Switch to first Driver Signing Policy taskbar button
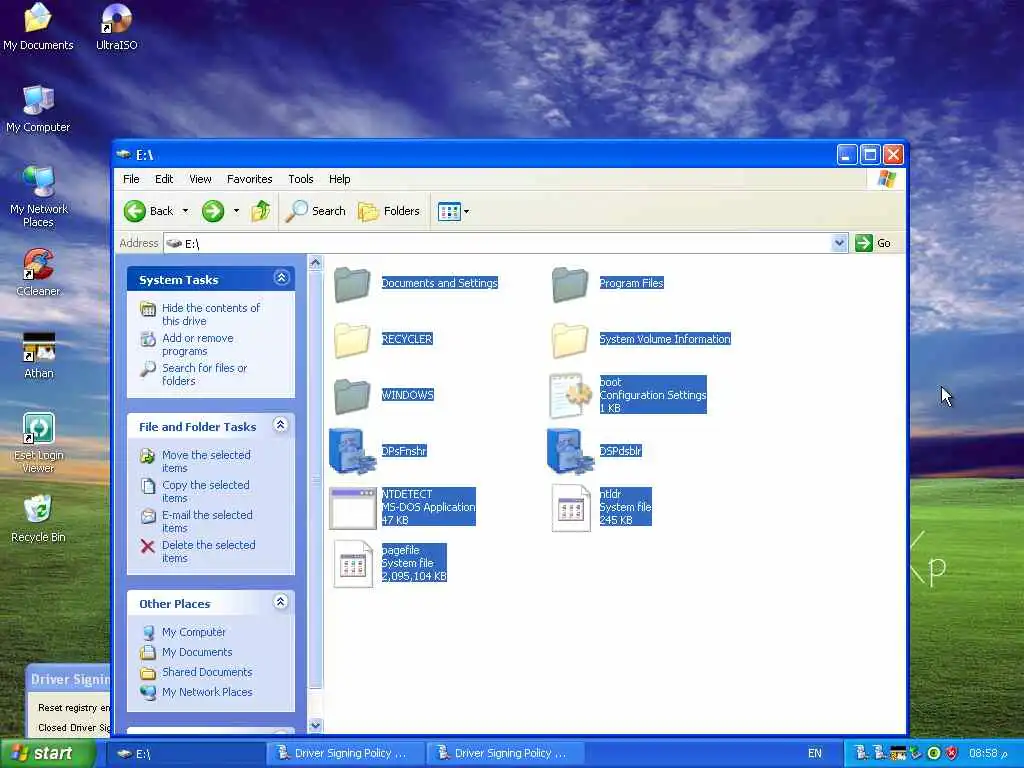 point(346,753)
